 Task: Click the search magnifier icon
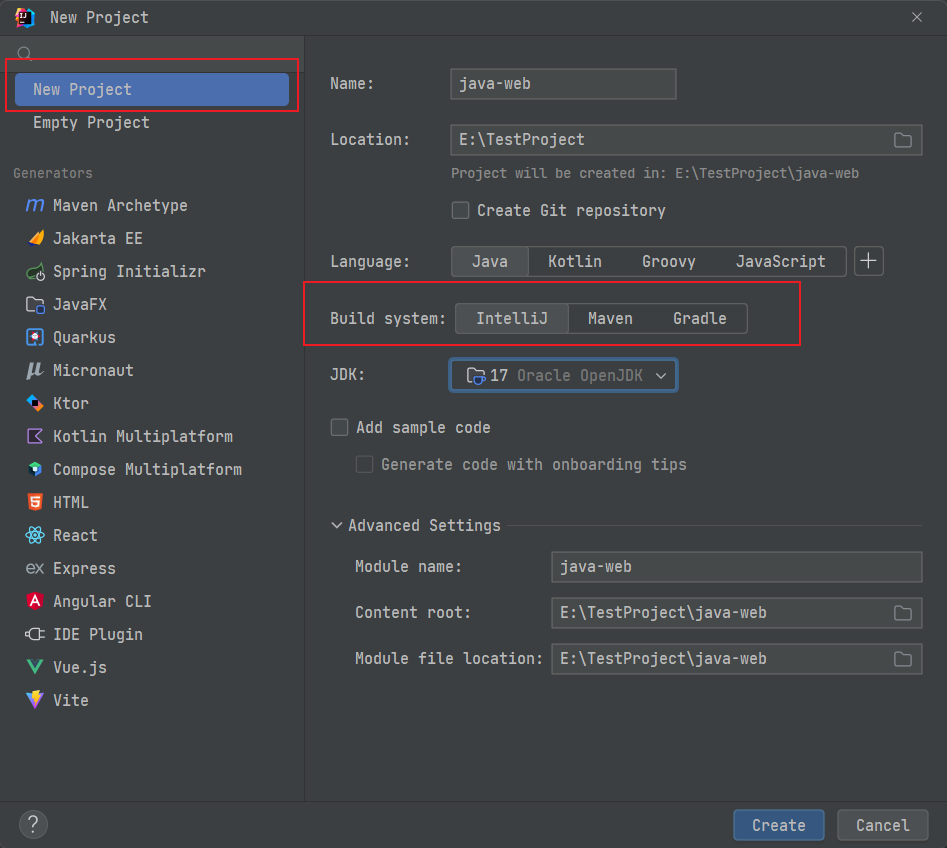(x=24, y=54)
